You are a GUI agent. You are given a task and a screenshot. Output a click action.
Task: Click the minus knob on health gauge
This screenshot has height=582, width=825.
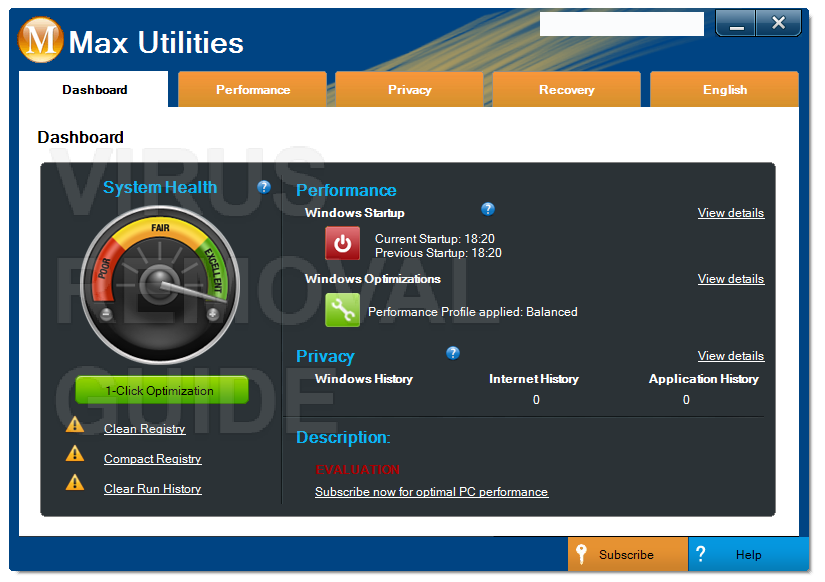[106, 314]
